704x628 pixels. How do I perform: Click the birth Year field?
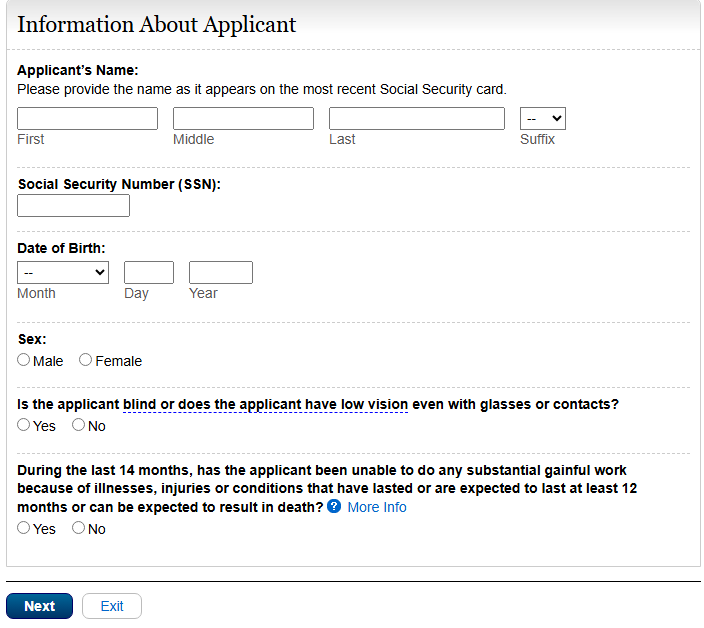221,272
